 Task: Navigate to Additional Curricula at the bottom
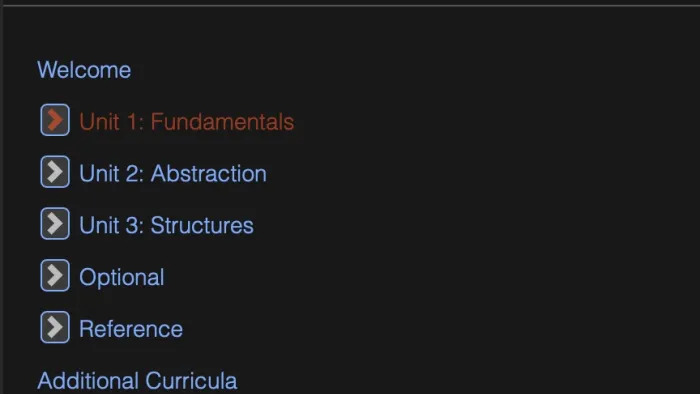137,381
